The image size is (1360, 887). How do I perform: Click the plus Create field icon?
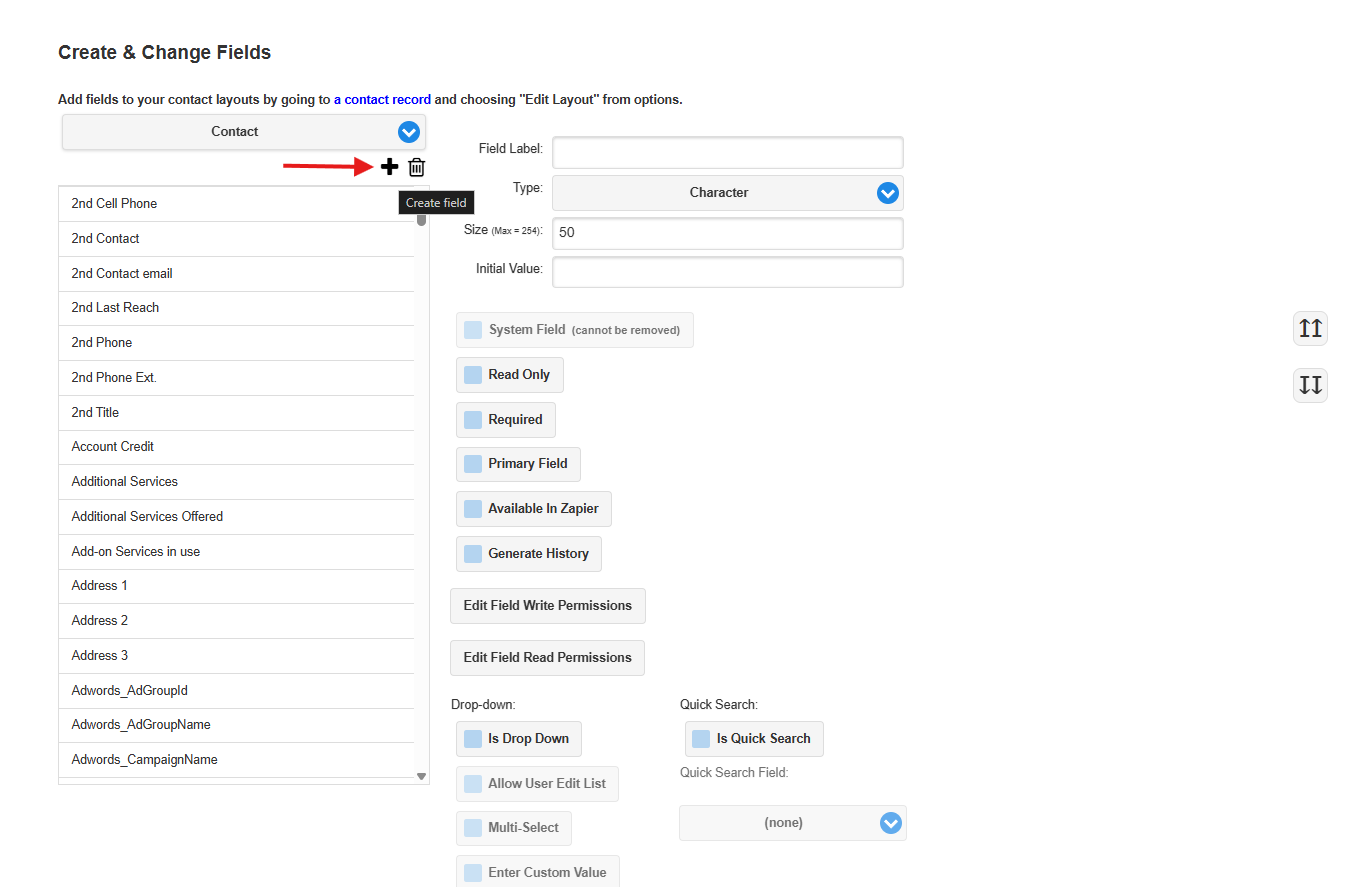[x=390, y=167]
